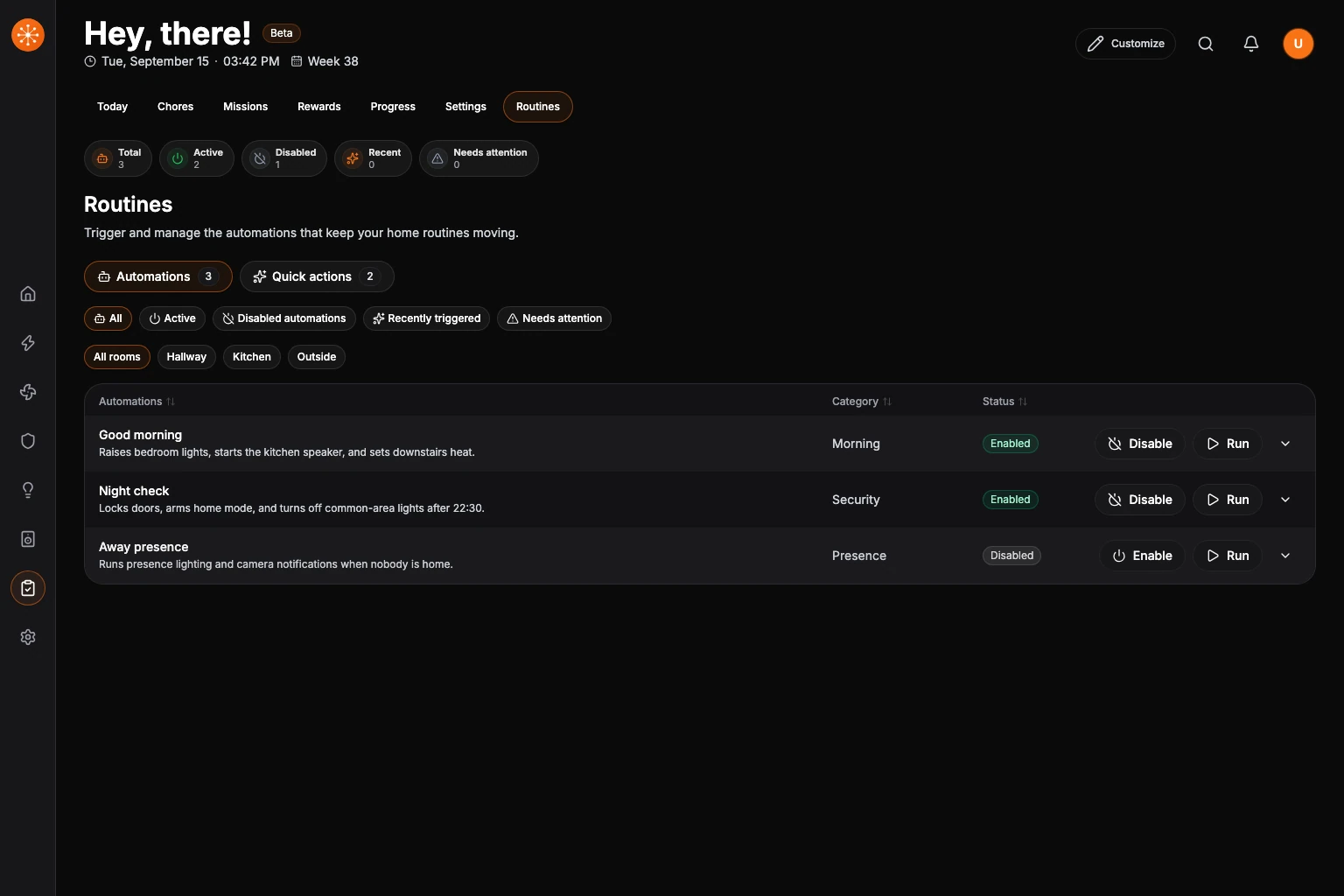
Task: Sort by Automations column
Action: (x=136, y=402)
